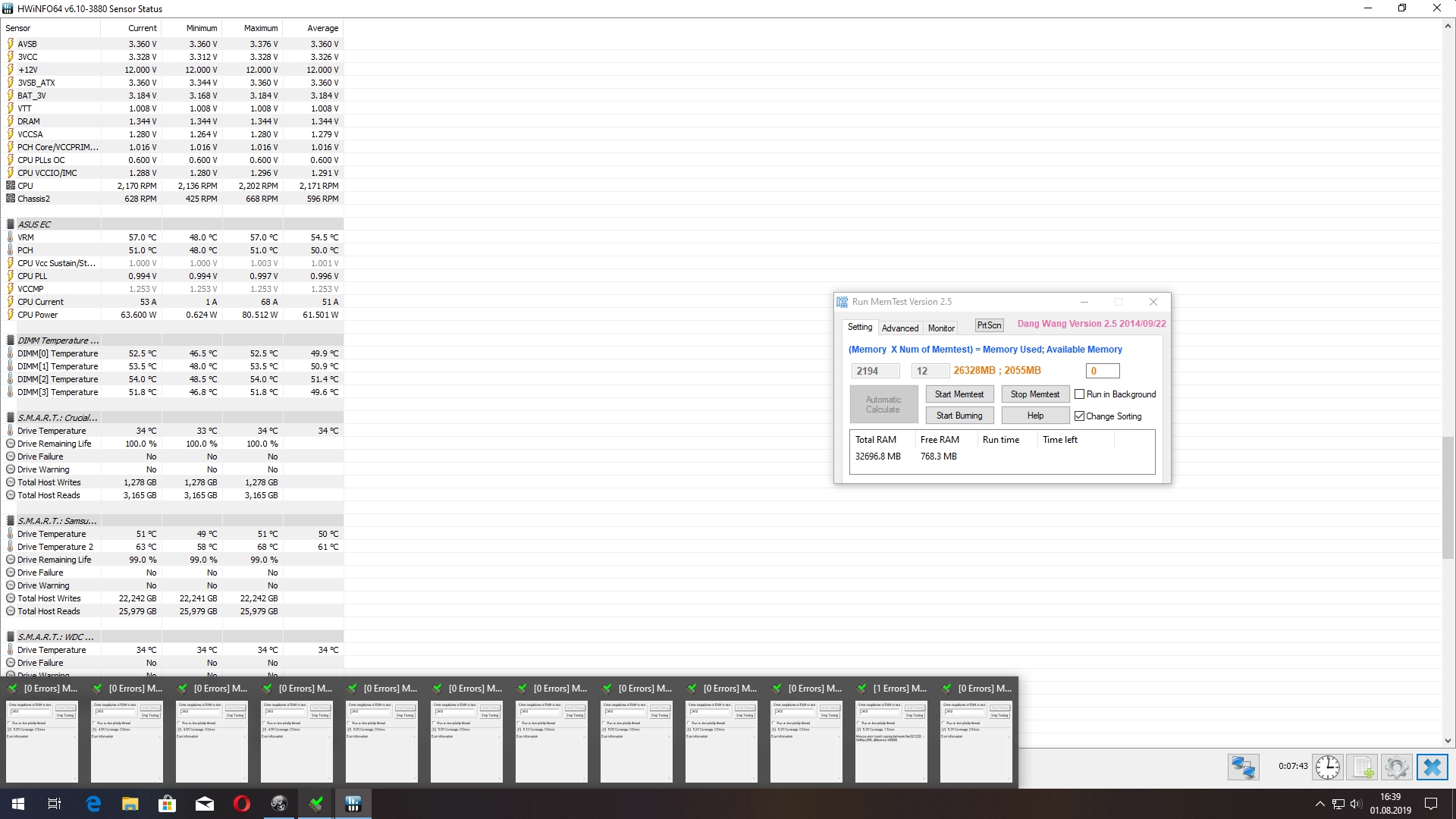Click the memory size field showing 2194

click(x=875, y=371)
